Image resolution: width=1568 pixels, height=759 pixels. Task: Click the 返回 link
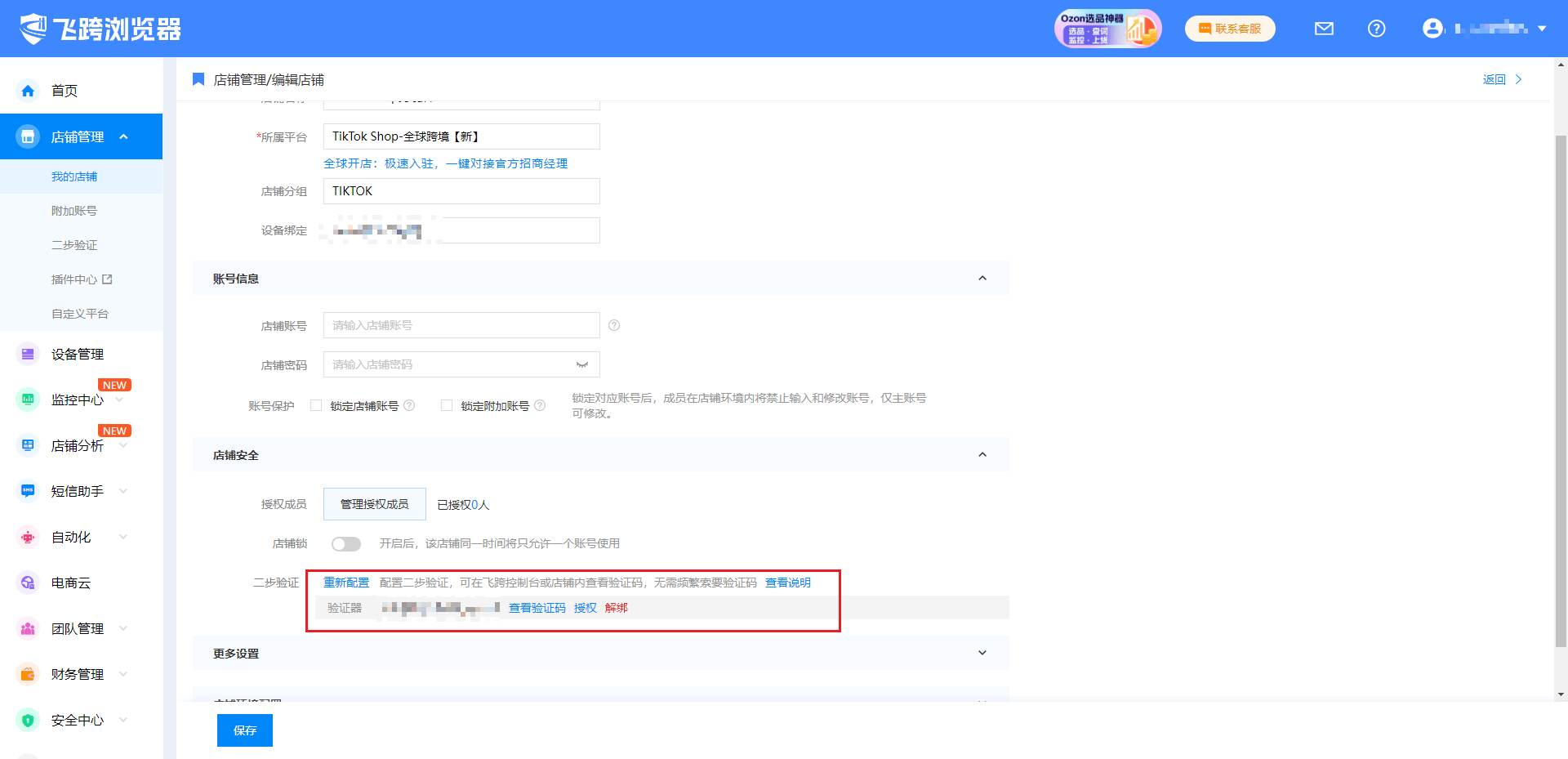tap(1494, 79)
